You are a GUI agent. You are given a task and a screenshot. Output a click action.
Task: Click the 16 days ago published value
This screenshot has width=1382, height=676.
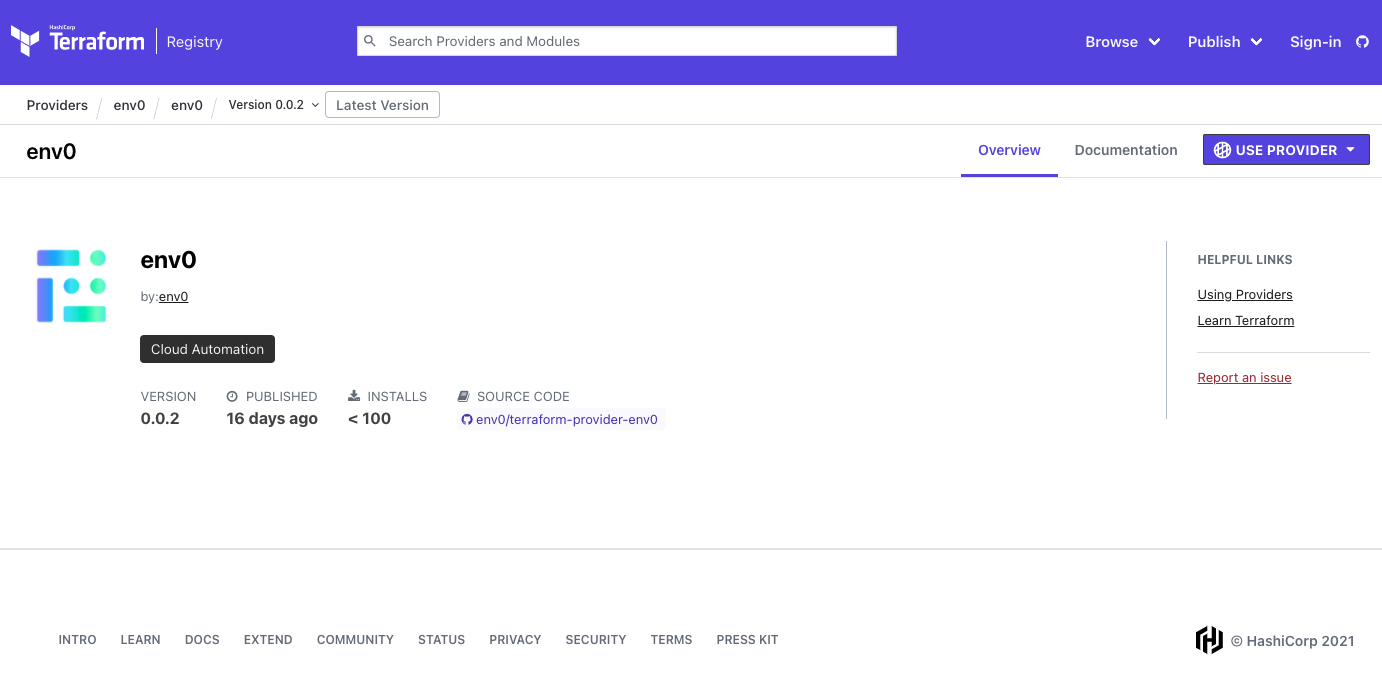(x=272, y=419)
